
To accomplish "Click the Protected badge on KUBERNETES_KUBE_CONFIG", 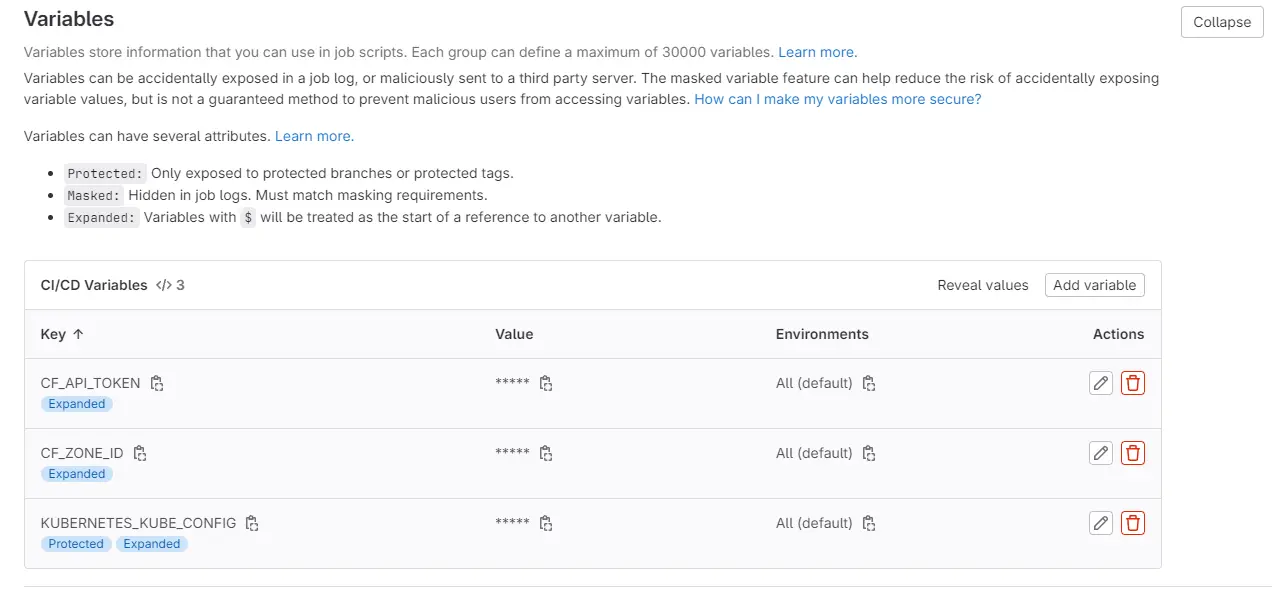I will tap(76, 544).
